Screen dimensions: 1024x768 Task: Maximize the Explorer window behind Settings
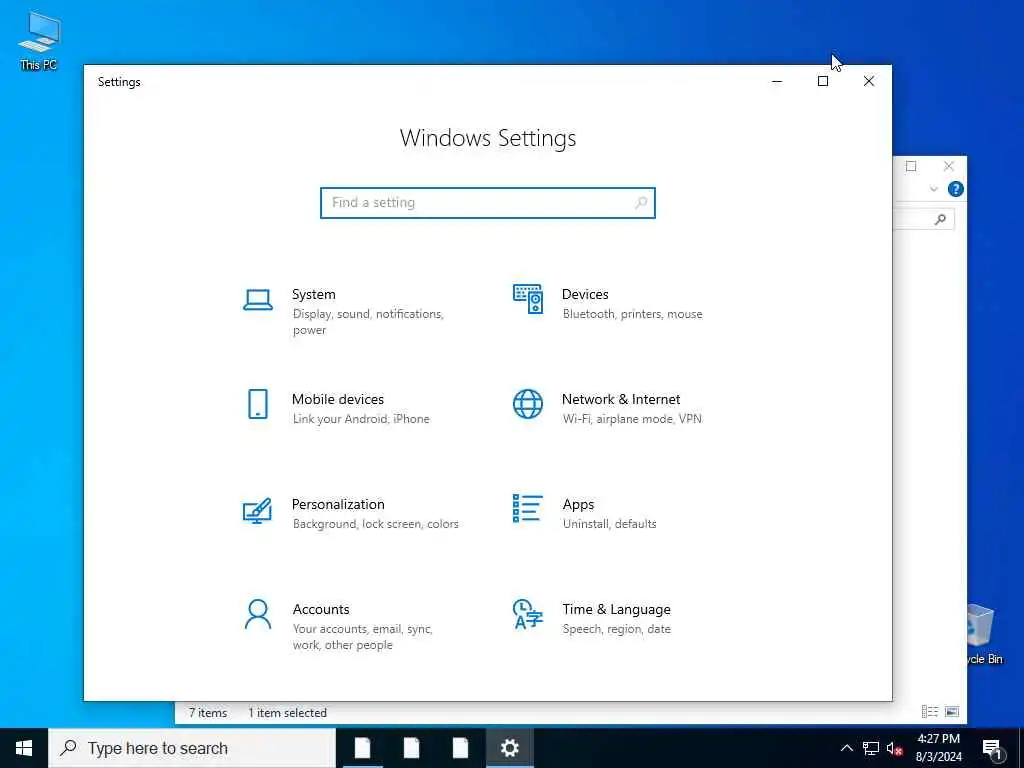911,166
